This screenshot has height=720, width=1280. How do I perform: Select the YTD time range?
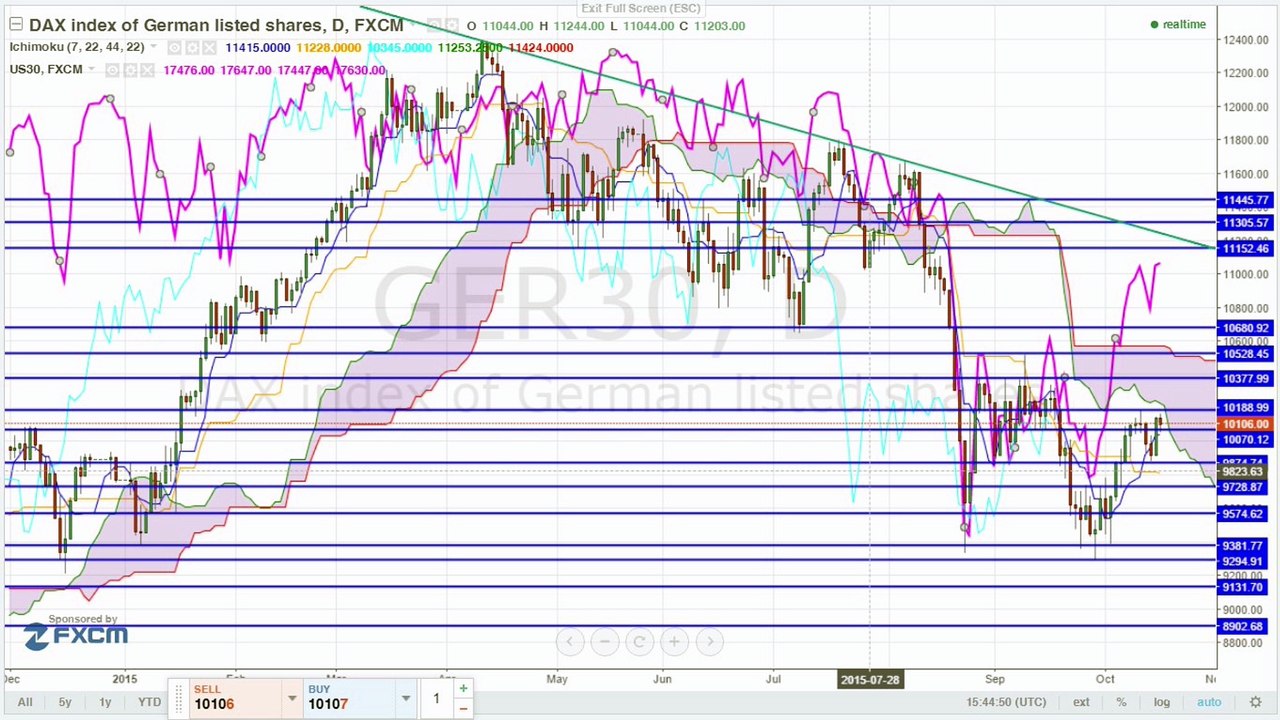pos(149,702)
